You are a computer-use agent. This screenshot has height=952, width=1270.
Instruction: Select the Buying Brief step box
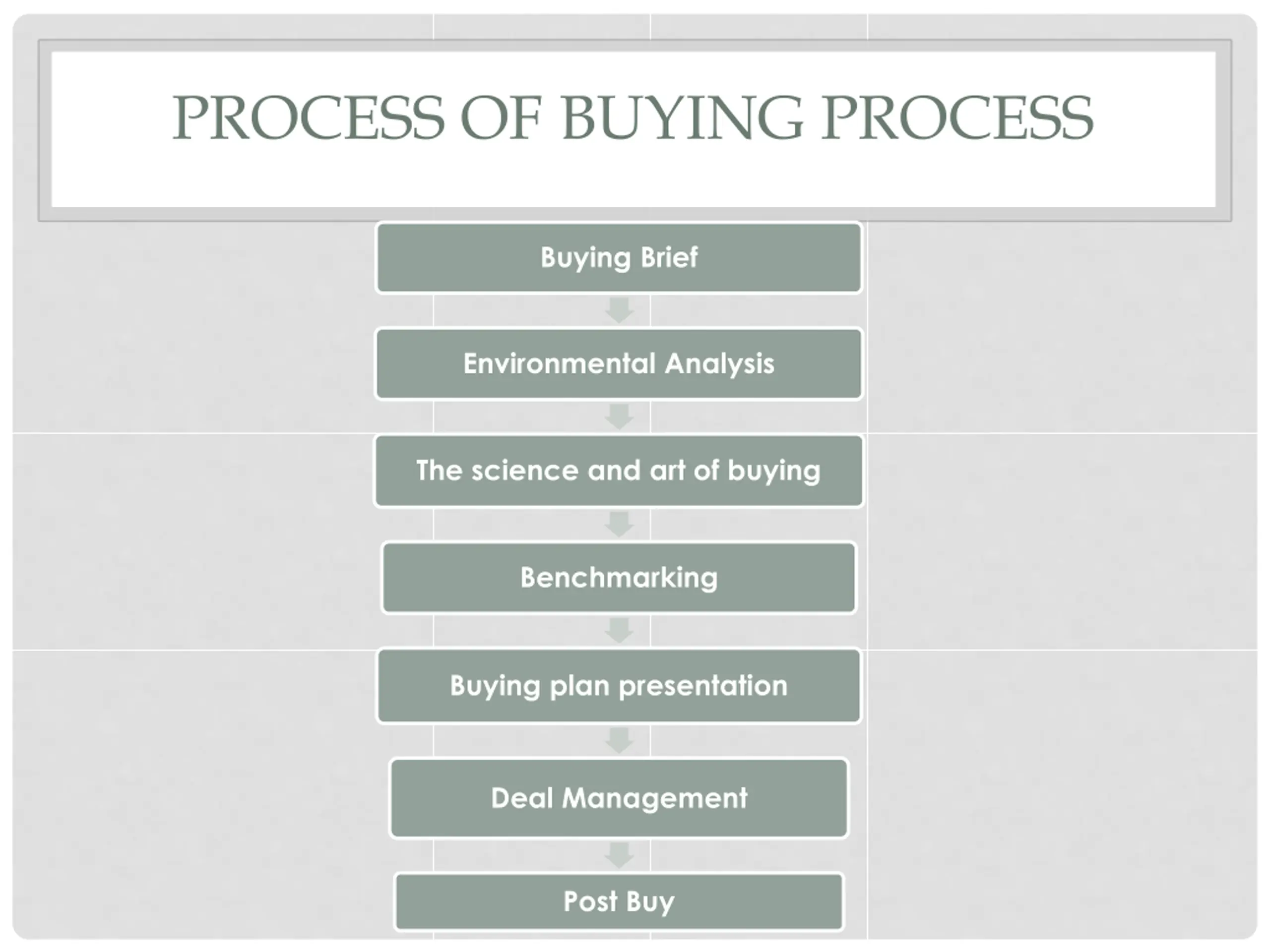click(618, 258)
